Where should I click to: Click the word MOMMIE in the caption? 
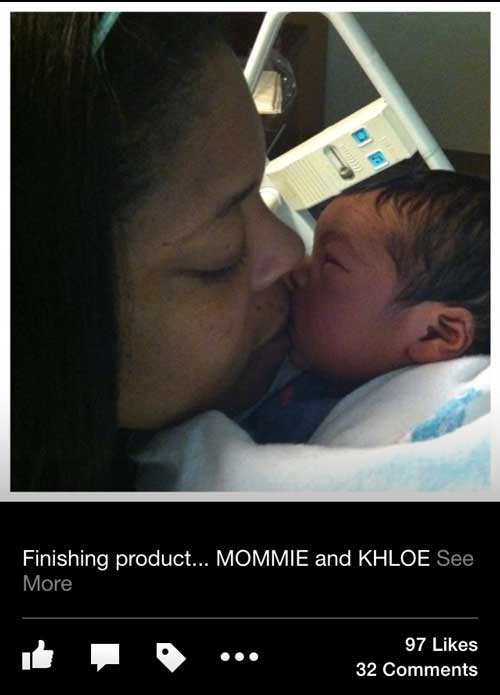click(x=262, y=558)
